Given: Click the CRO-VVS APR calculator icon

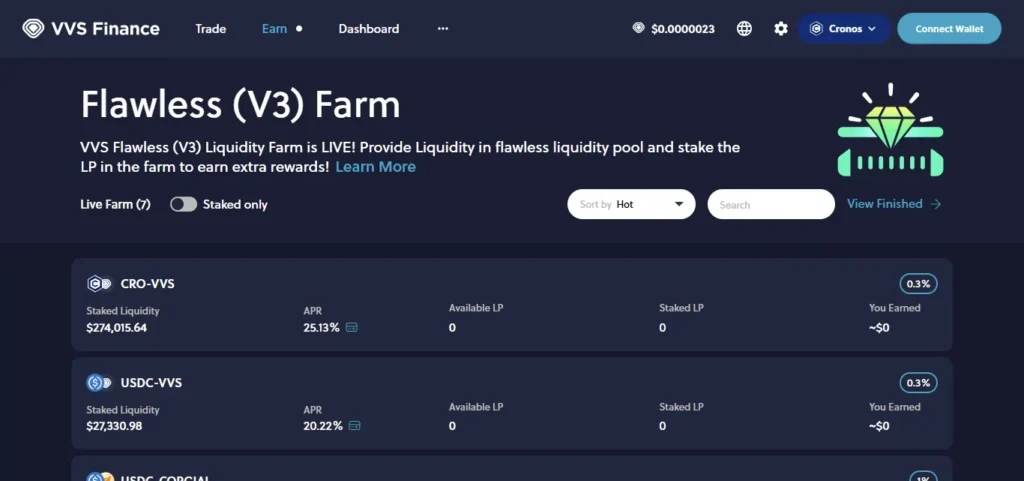Looking at the screenshot, I should (353, 328).
